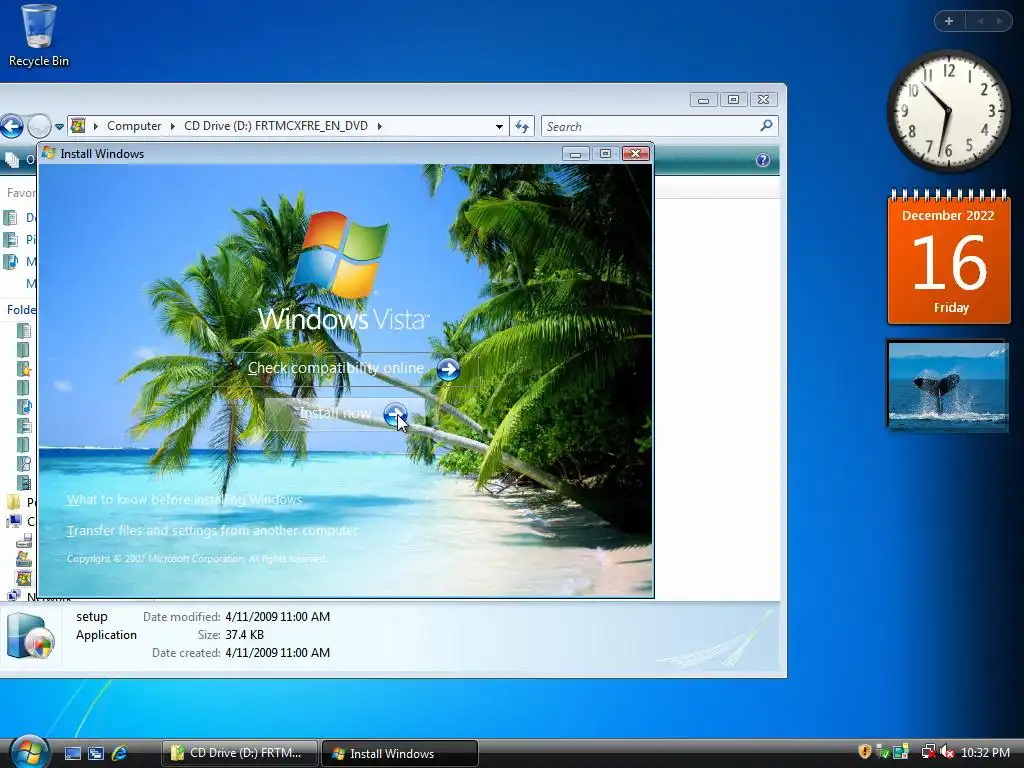Screen dimensions: 1024x768
Task: Select the Folders header in navigation pane
Action: (20, 310)
